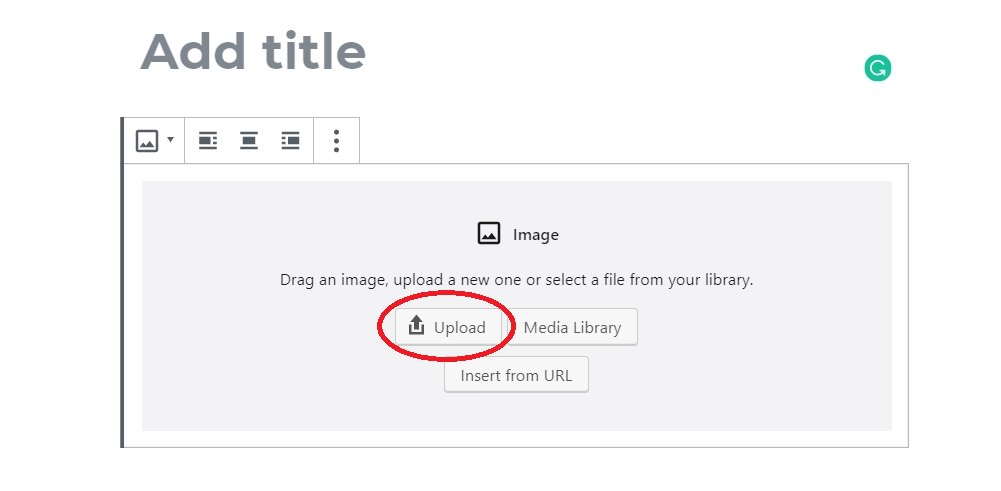1001x491 pixels.
Task: Choose Insert from URL
Action: pyautogui.click(x=516, y=376)
